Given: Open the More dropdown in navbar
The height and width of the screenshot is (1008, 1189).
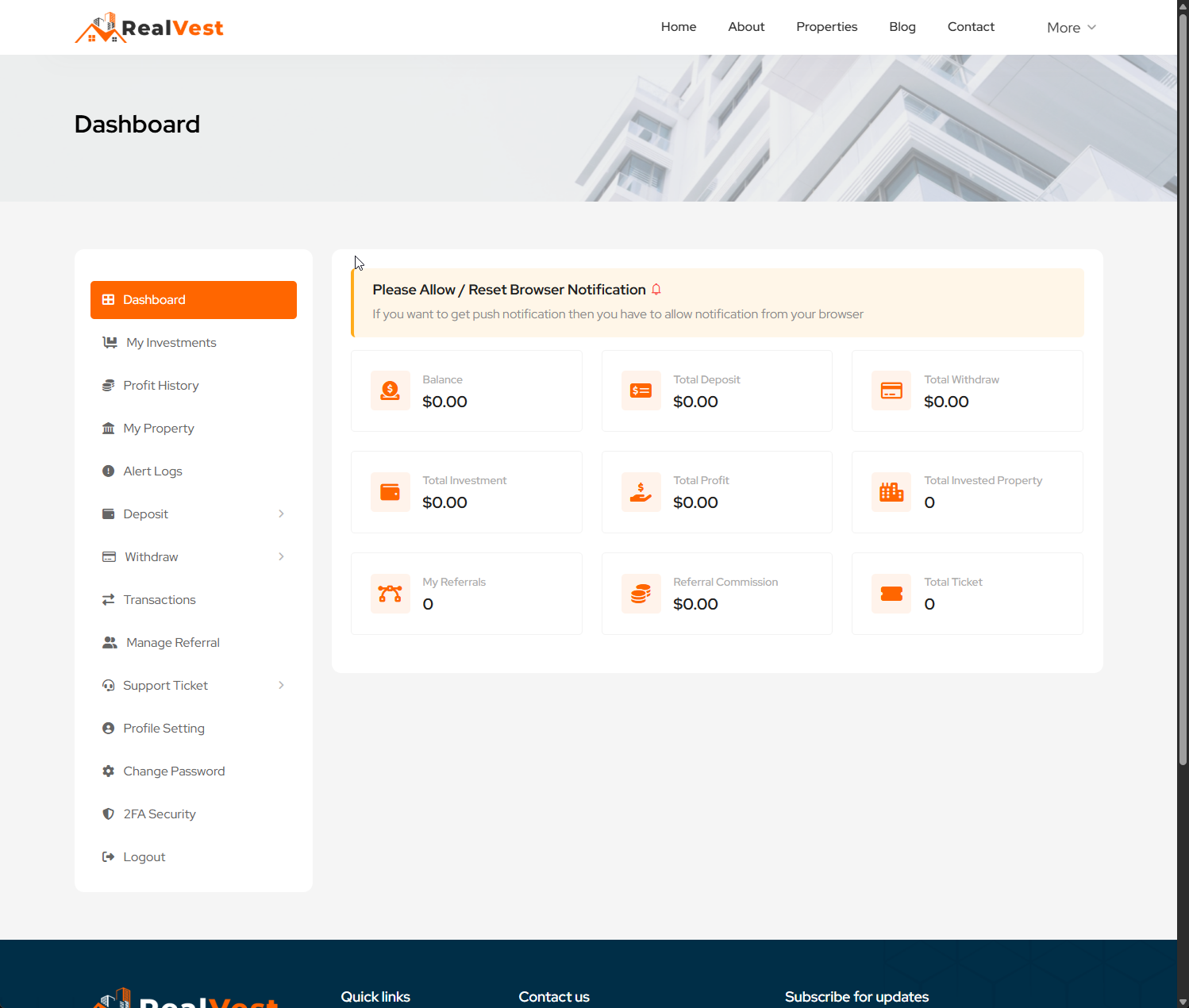Looking at the screenshot, I should pos(1072,28).
